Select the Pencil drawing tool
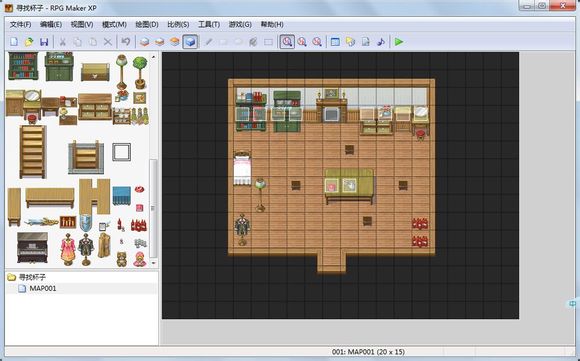580x361 pixels. point(209,42)
